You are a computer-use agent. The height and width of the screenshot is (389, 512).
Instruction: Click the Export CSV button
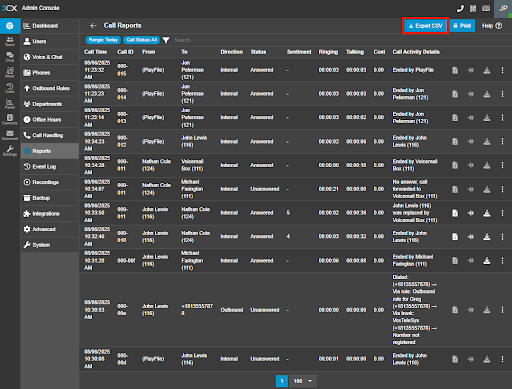pos(425,26)
